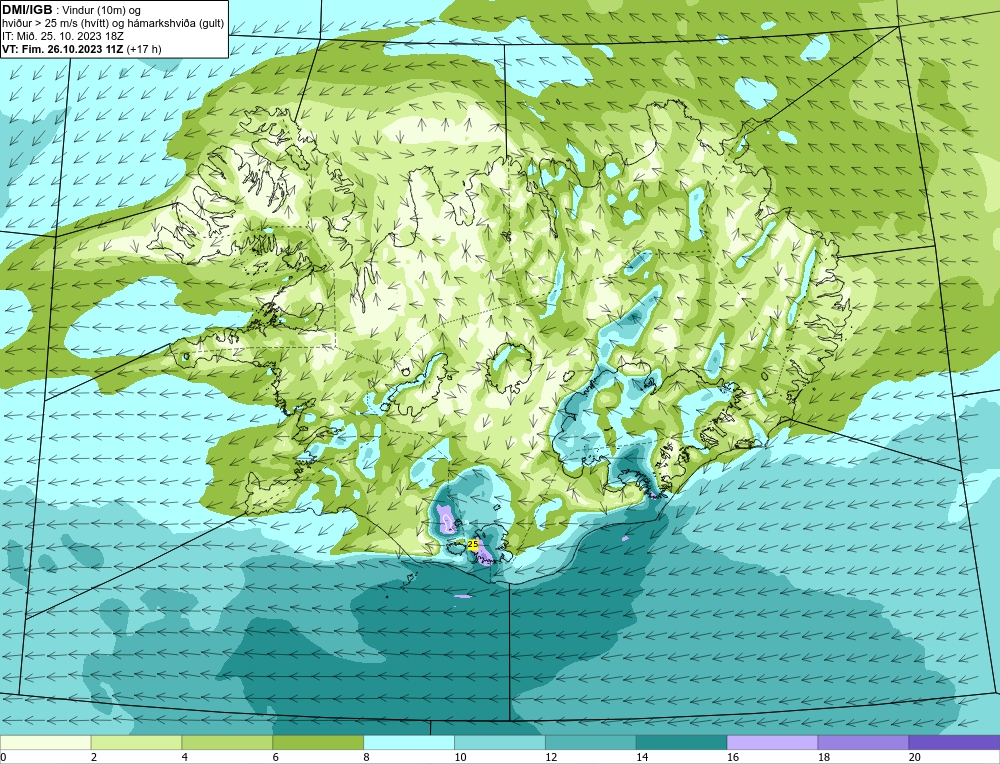Click the legend scale label 4
1000x764 pixels.
coord(184,757)
